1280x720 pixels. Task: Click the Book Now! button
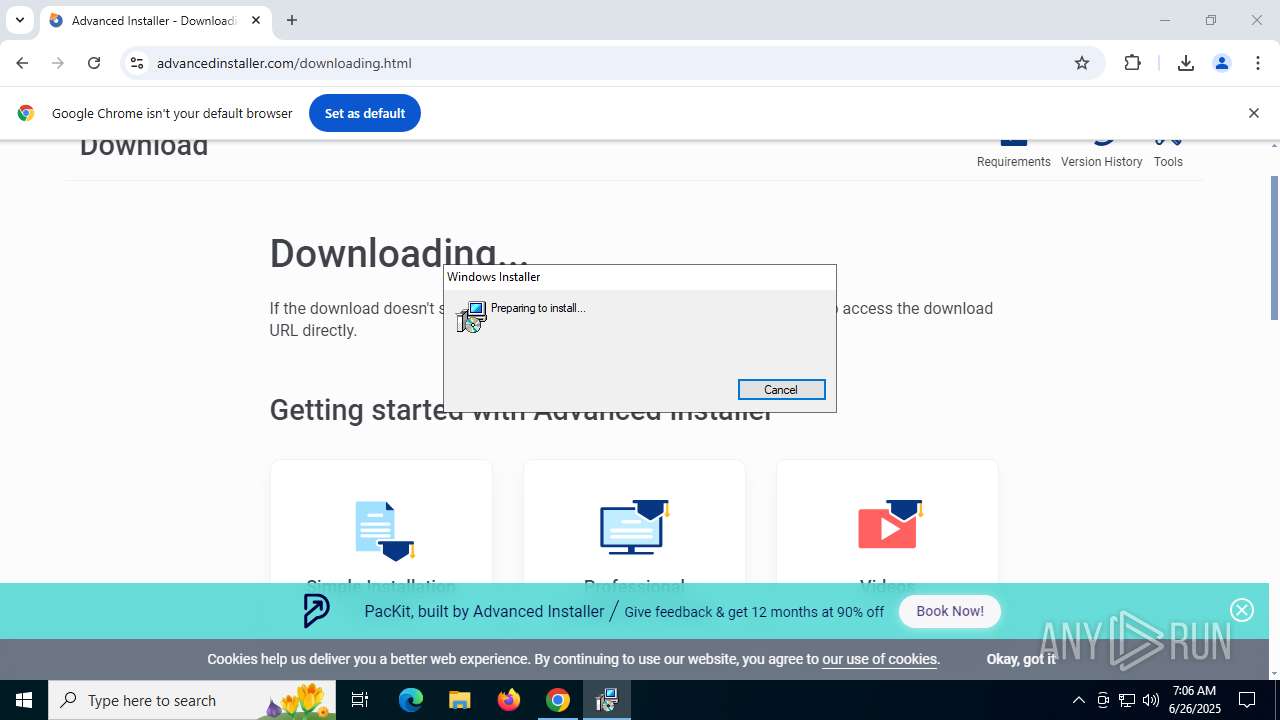coord(950,611)
